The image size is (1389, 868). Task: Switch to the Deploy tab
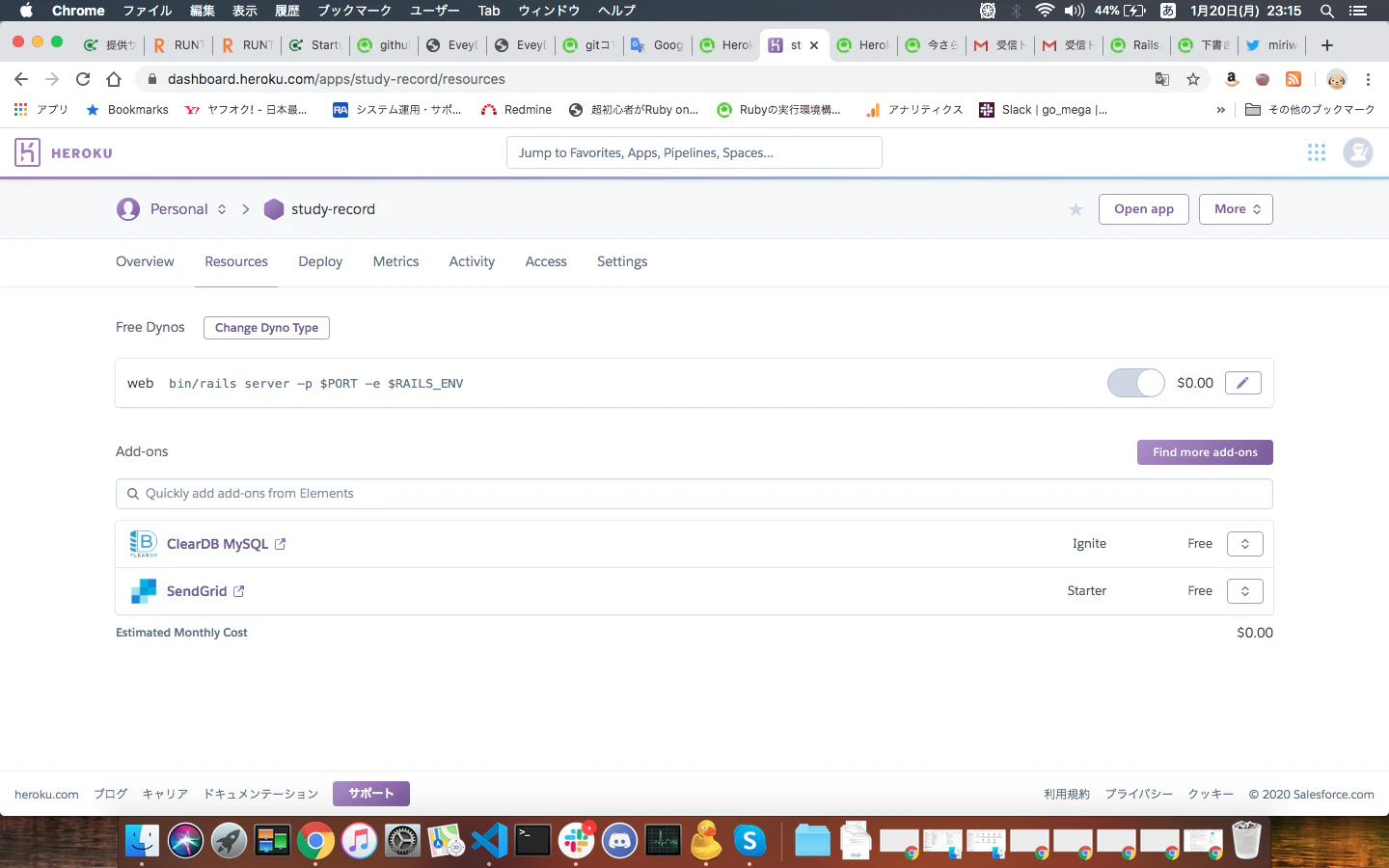320,261
